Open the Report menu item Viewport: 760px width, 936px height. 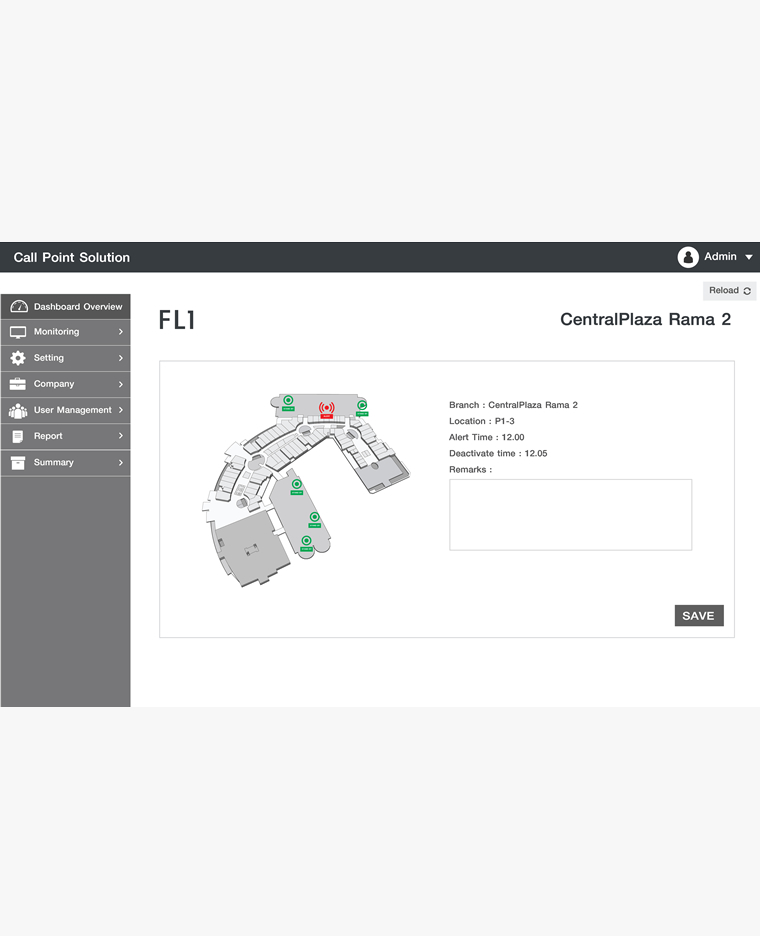[66, 436]
